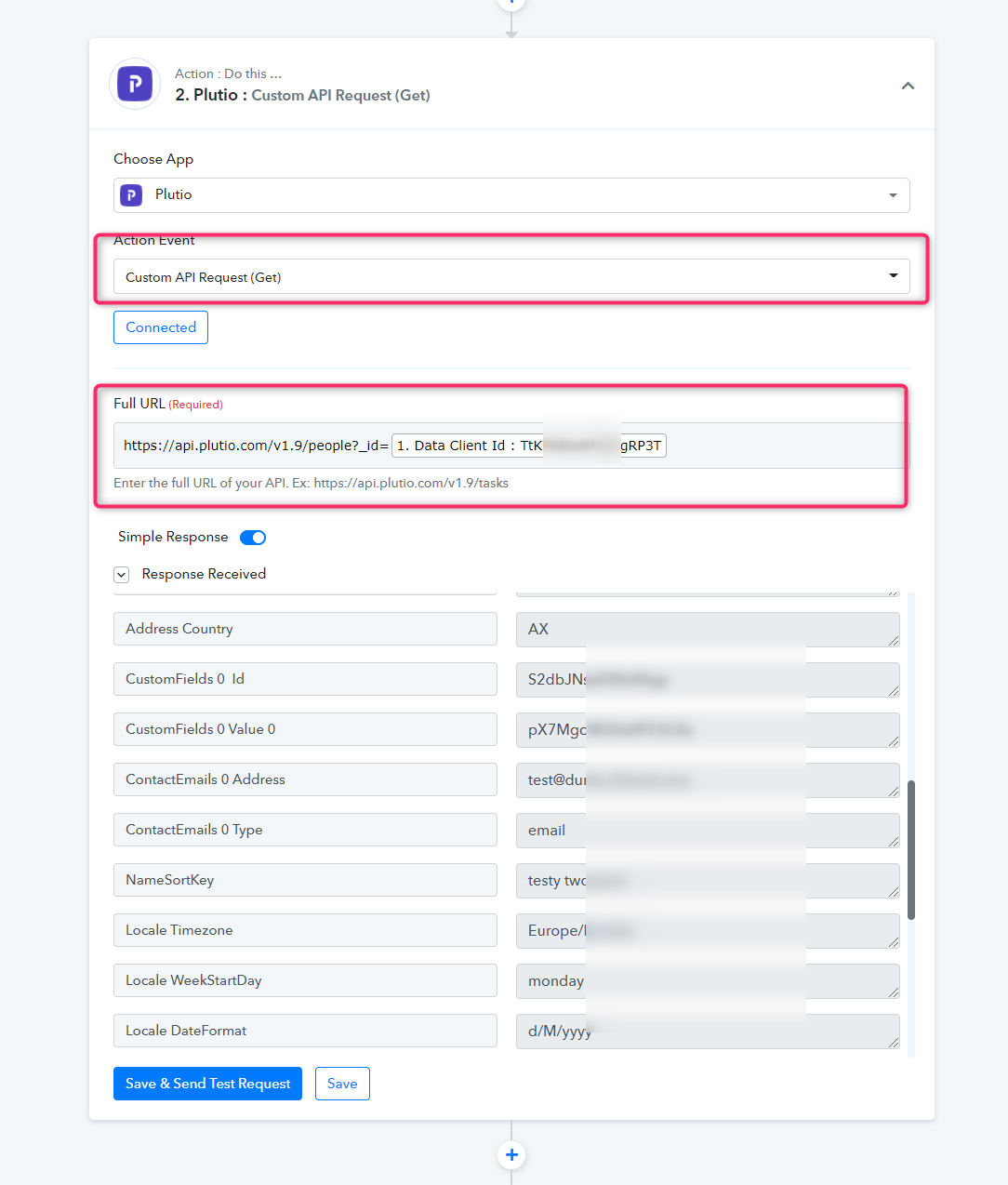
Task: Collapse the Response Received section
Action: [x=121, y=575]
